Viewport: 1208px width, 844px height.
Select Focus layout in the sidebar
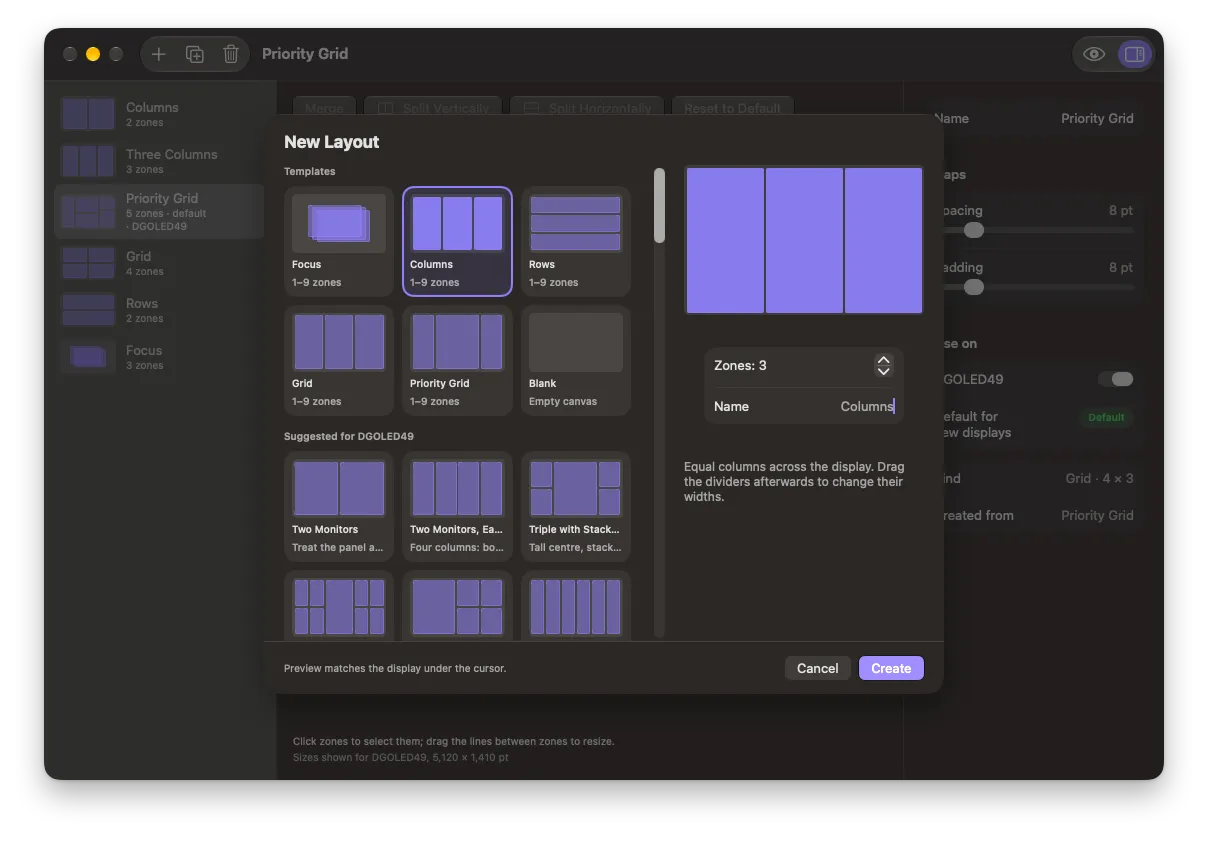coord(159,357)
